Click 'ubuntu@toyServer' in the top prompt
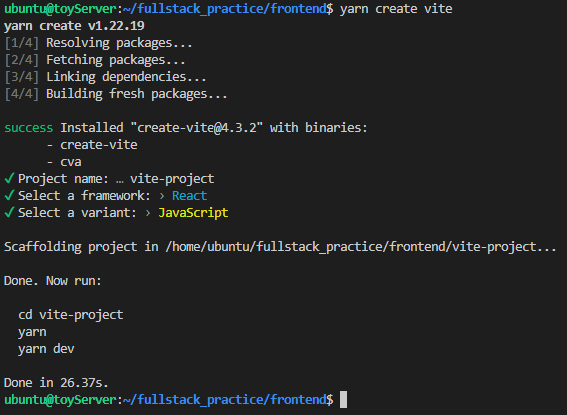This screenshot has width=567, height=415. click(60, 9)
